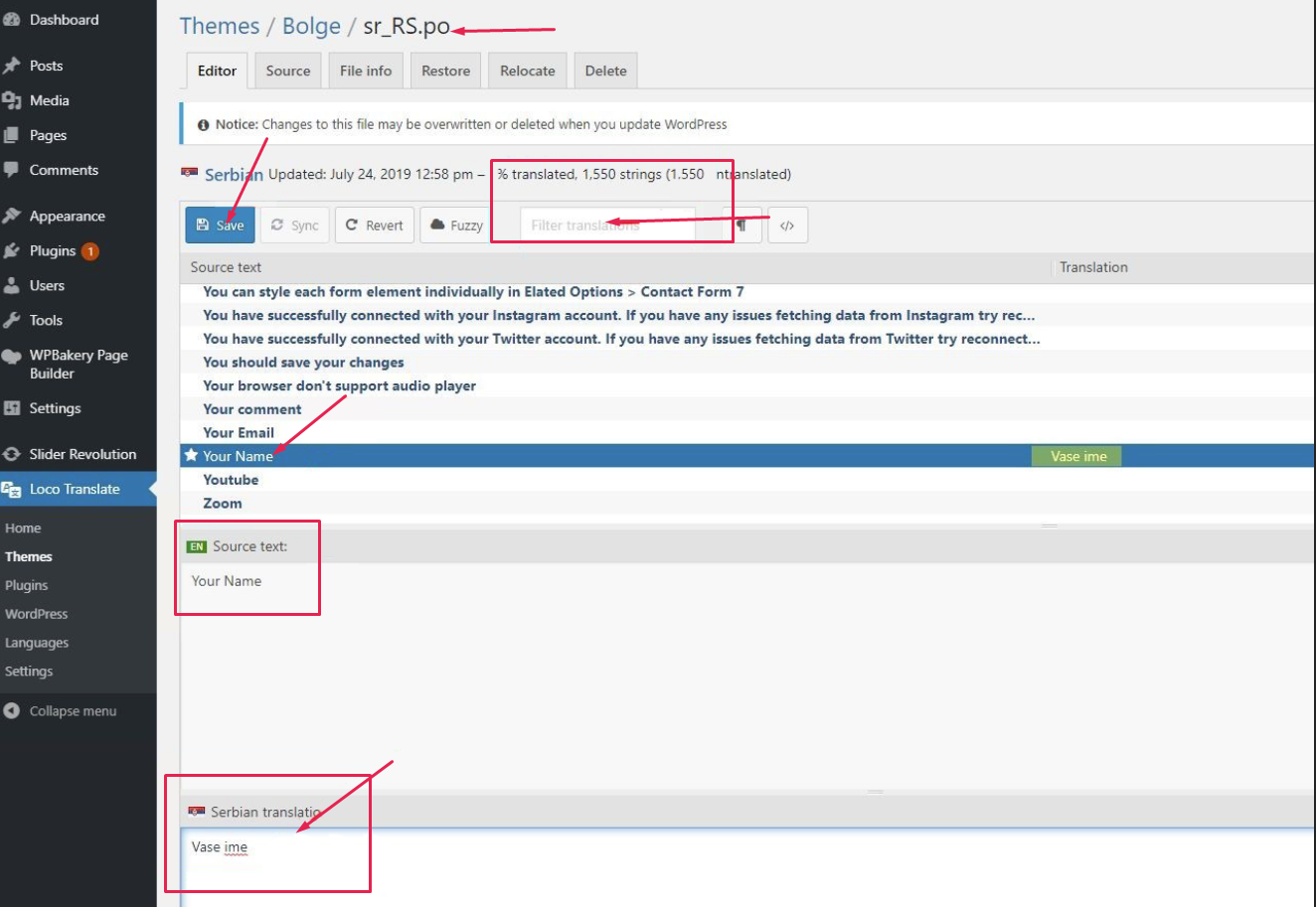
Task: Click the Sync button
Action: tap(295, 226)
